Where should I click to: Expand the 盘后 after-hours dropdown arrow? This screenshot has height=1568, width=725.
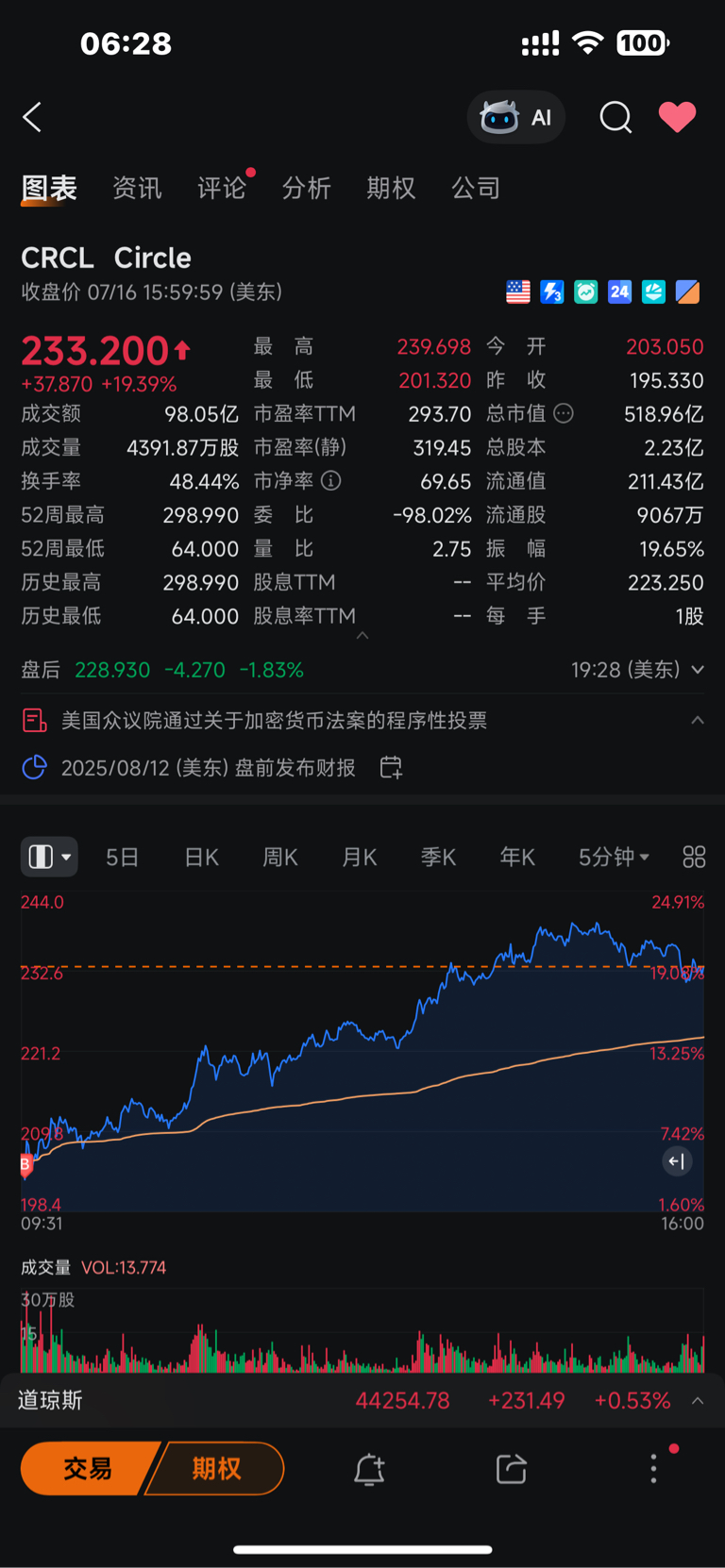coord(698,670)
